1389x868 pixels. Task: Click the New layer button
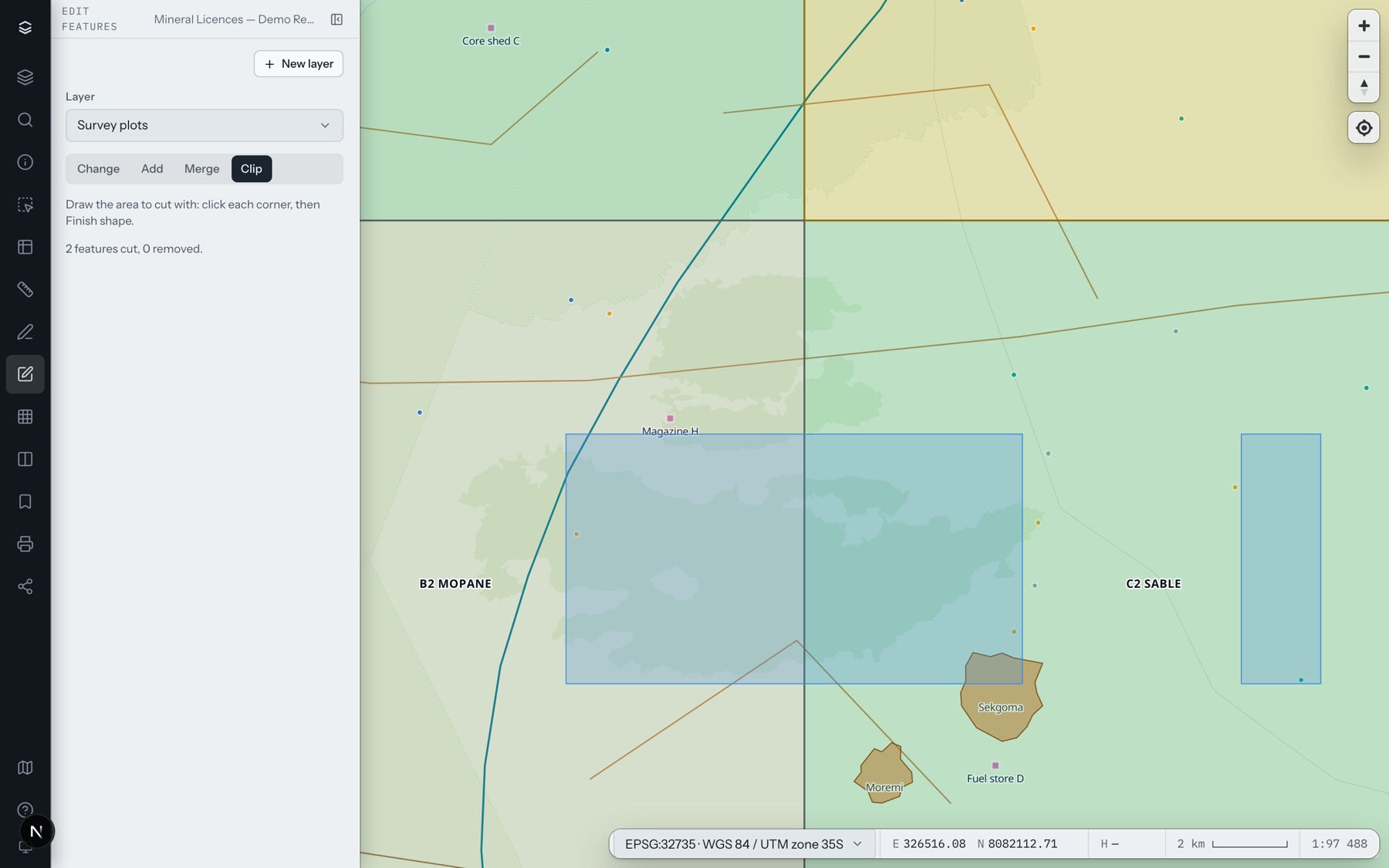299,64
